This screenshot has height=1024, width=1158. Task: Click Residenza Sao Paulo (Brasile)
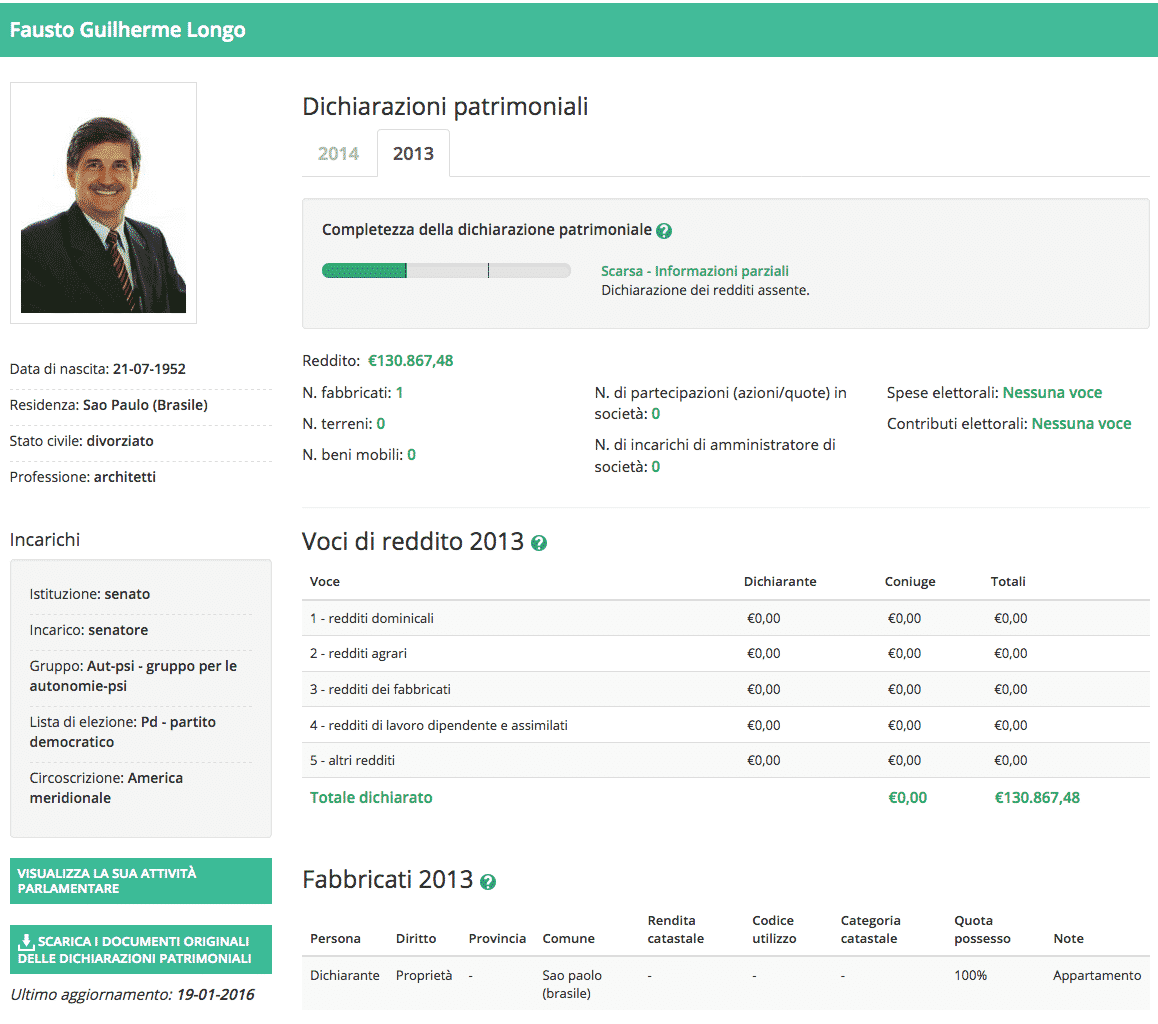[109, 405]
